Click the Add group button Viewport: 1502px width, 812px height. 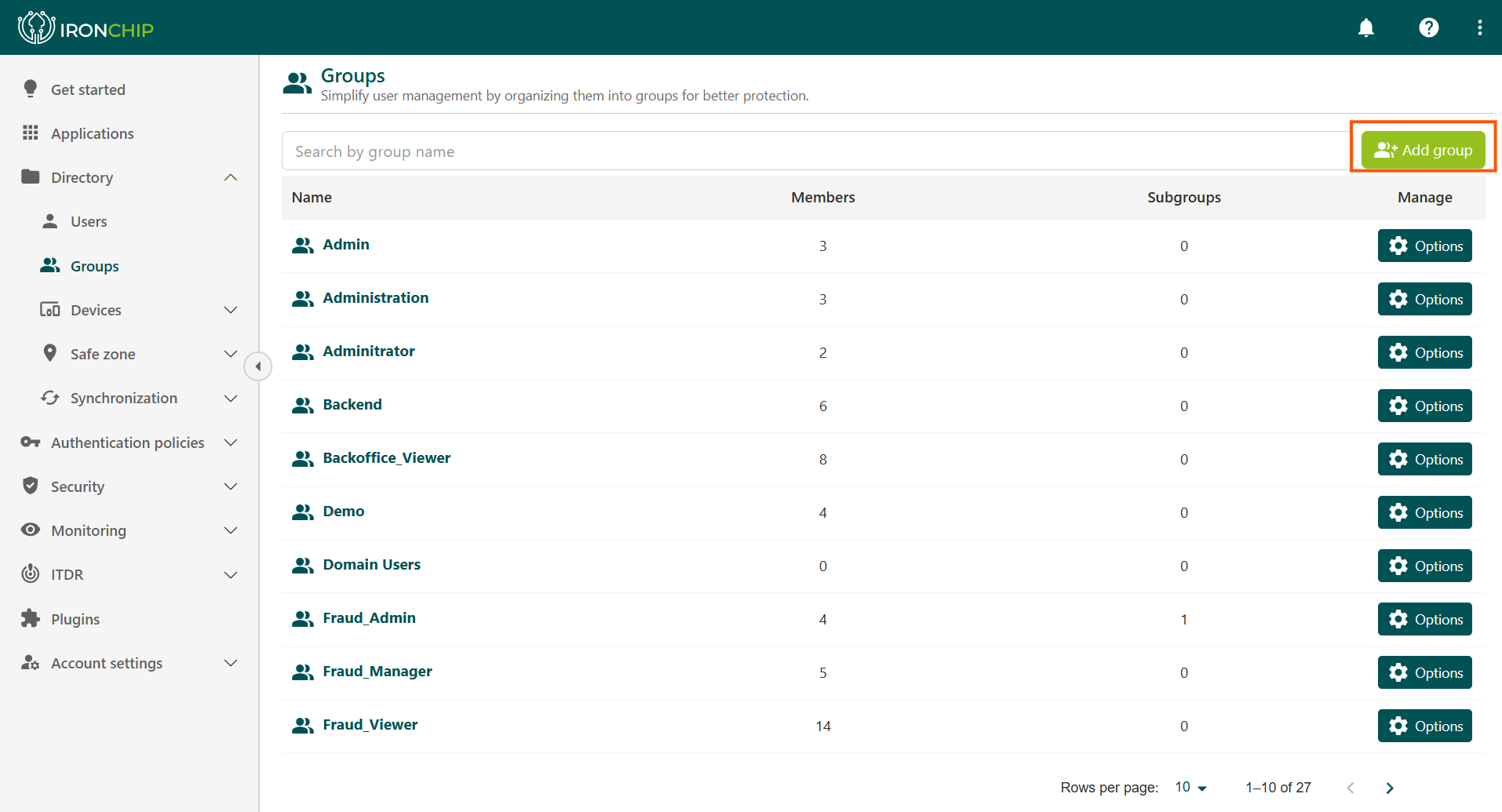tap(1423, 150)
